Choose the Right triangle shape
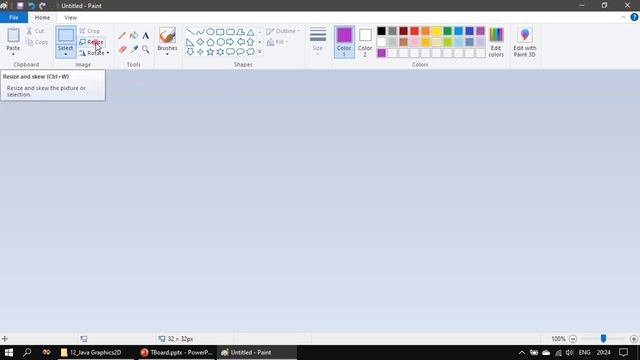This screenshot has height=360, width=640. 190,42
